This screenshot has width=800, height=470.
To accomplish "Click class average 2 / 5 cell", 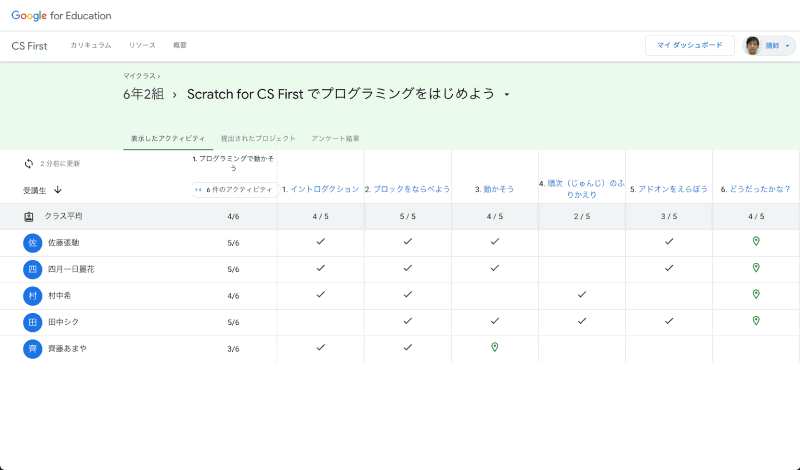I will [x=582, y=216].
